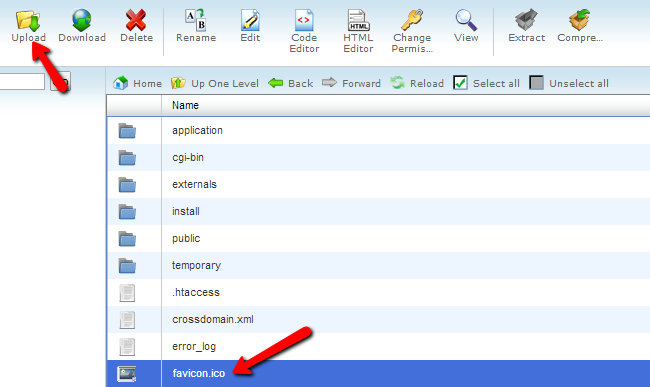Click the public folder name

point(186,239)
